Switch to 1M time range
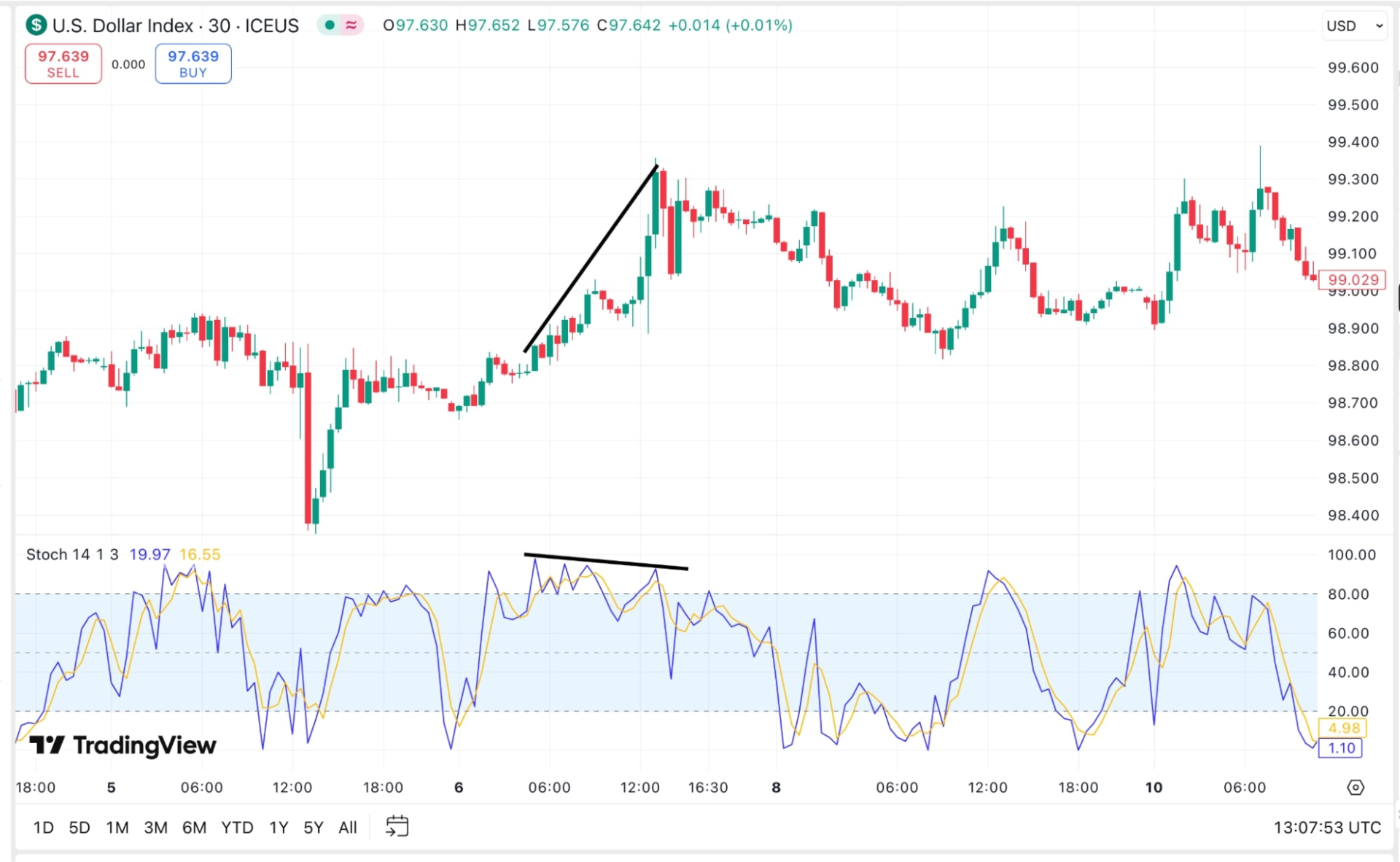The width and height of the screenshot is (1400, 862). [117, 828]
